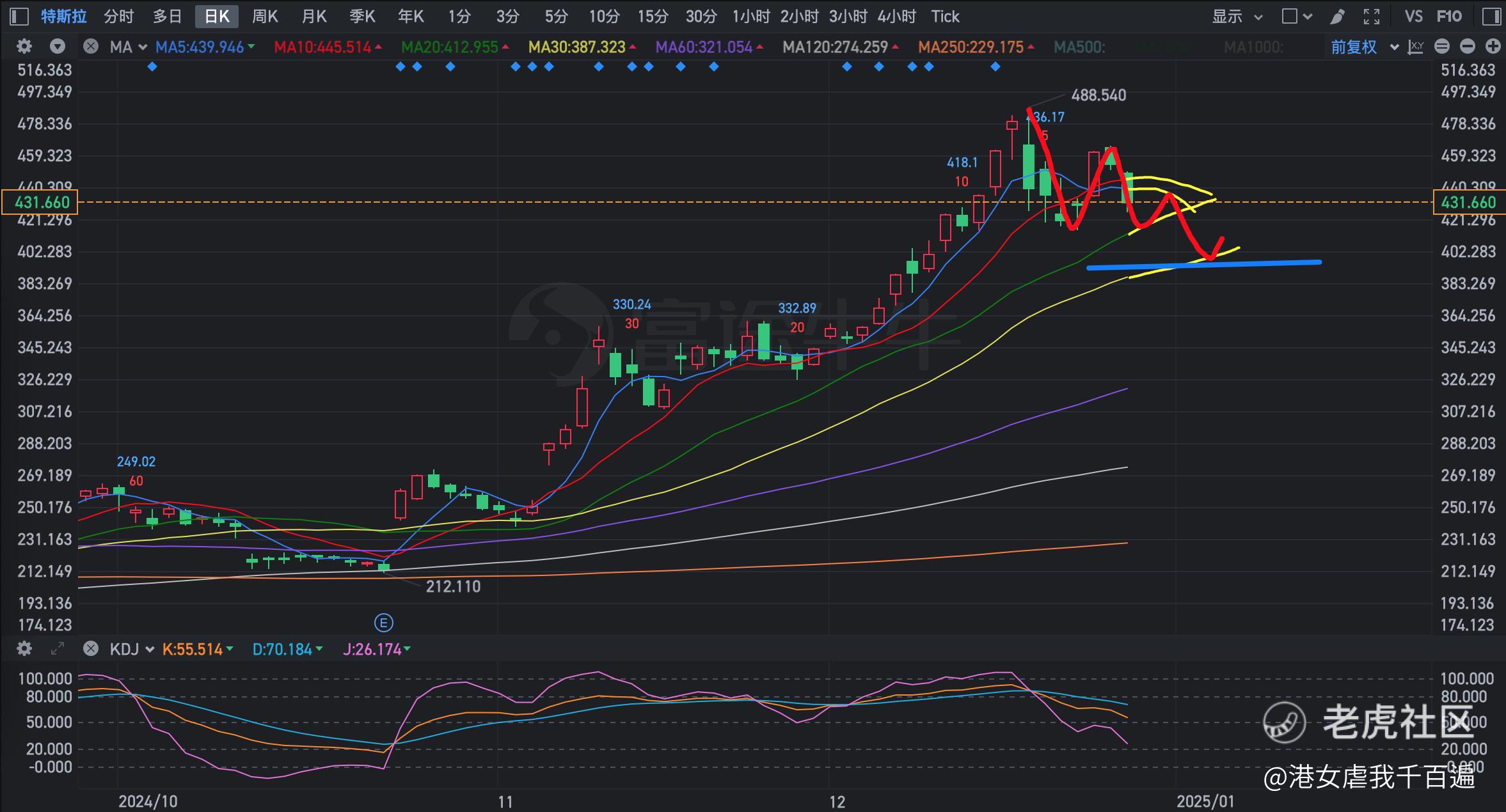The height and width of the screenshot is (812, 1506).
Task: Click the round down-arrow indicator button
Action: pyautogui.click(x=58, y=47)
